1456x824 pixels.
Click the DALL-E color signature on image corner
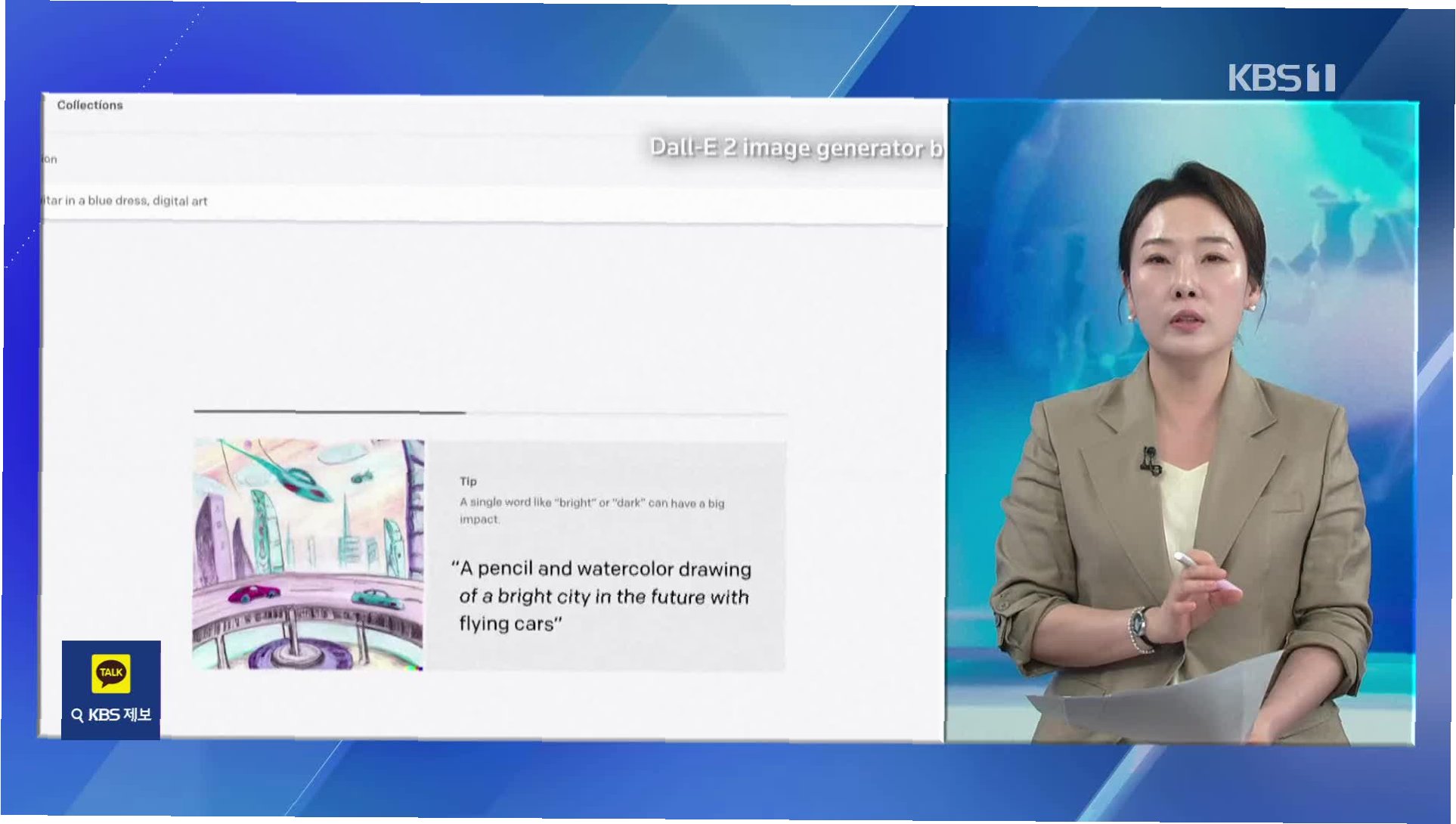click(x=415, y=667)
